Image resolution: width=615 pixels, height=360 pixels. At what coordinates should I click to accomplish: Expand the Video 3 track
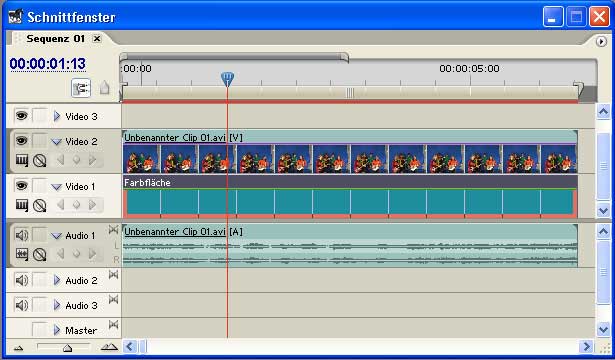[x=57, y=116]
